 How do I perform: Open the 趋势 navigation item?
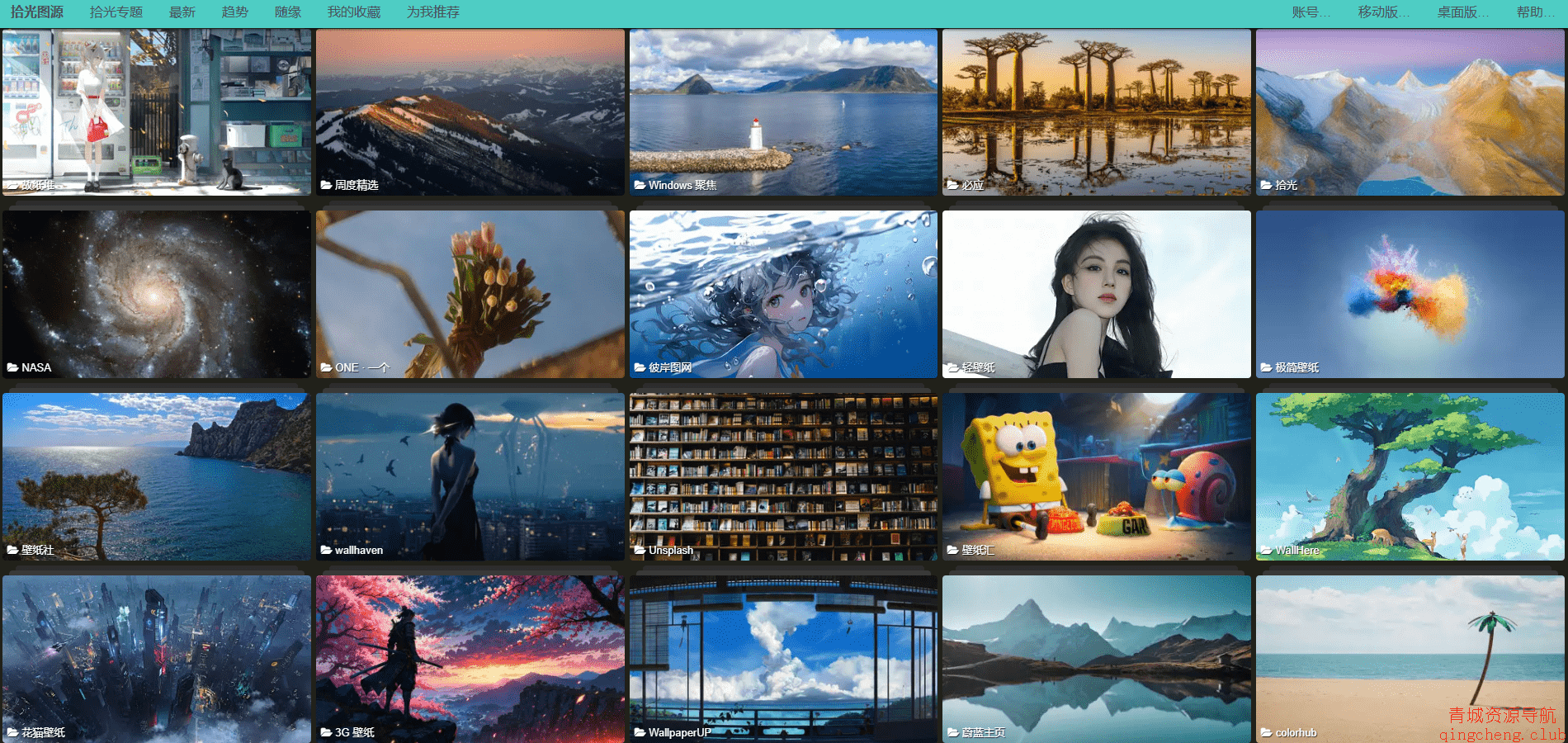pyautogui.click(x=234, y=12)
